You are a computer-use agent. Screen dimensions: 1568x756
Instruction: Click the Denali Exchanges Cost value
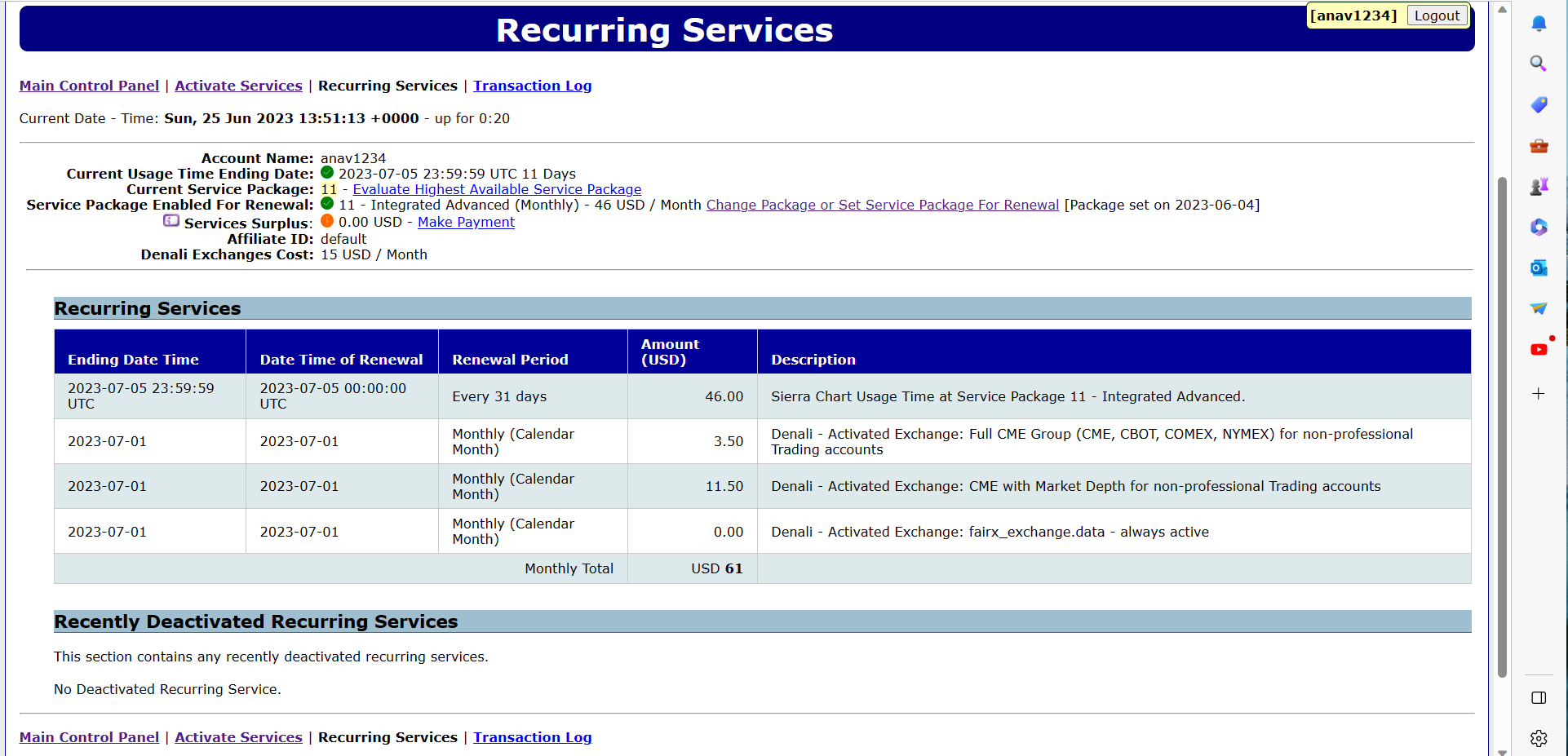point(374,254)
